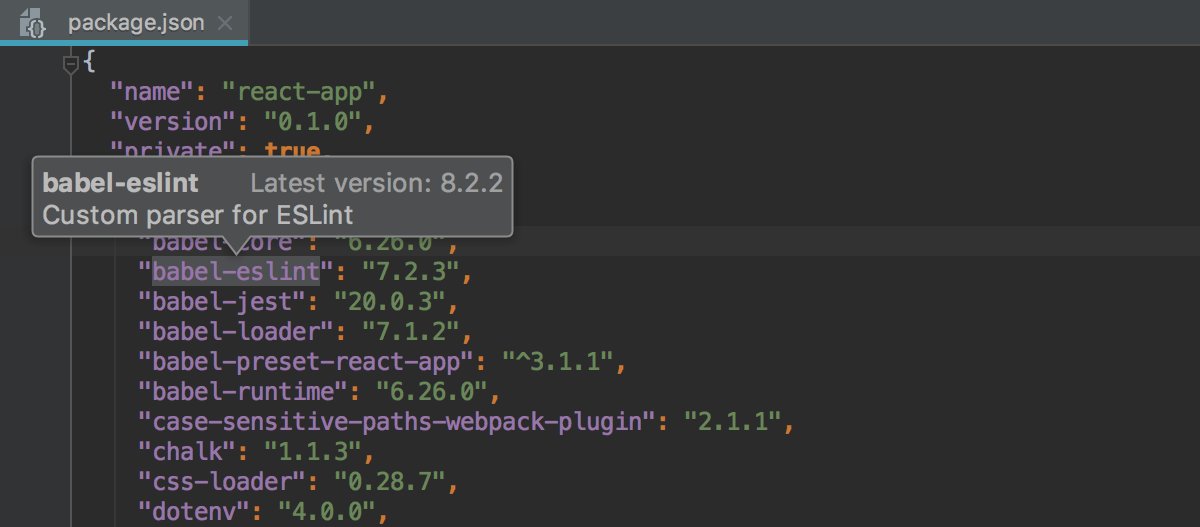
Task: Click "Custom parser for ESLint" description
Action: 198,214
